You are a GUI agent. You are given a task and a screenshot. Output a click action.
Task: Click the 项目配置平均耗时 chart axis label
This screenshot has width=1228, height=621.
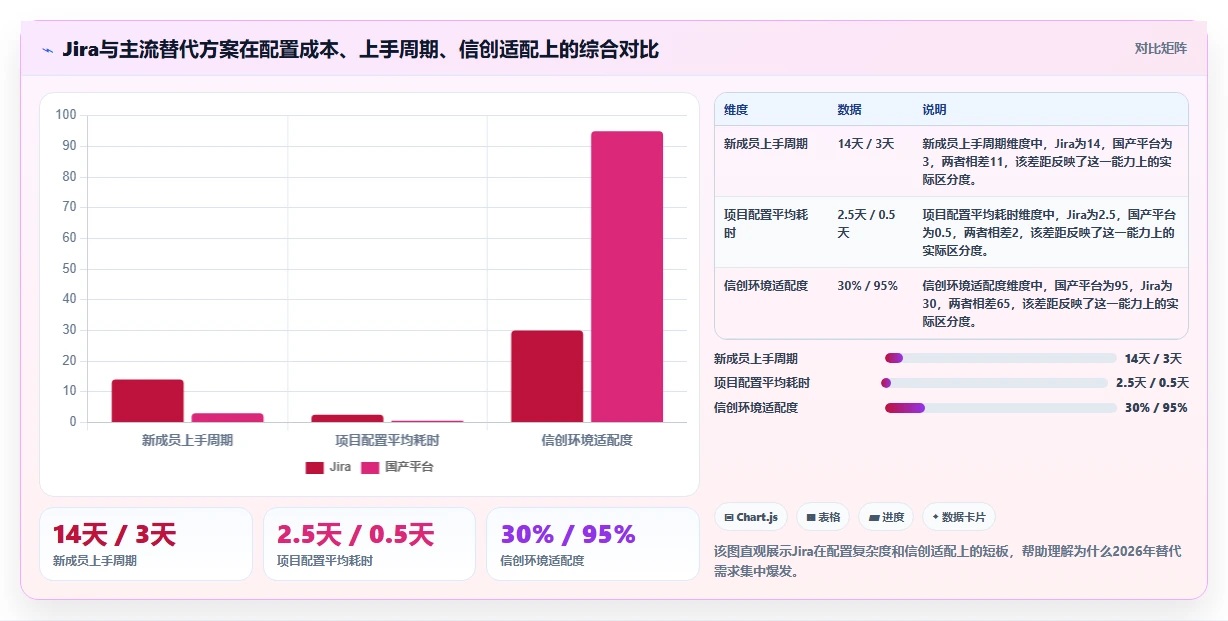pos(387,440)
